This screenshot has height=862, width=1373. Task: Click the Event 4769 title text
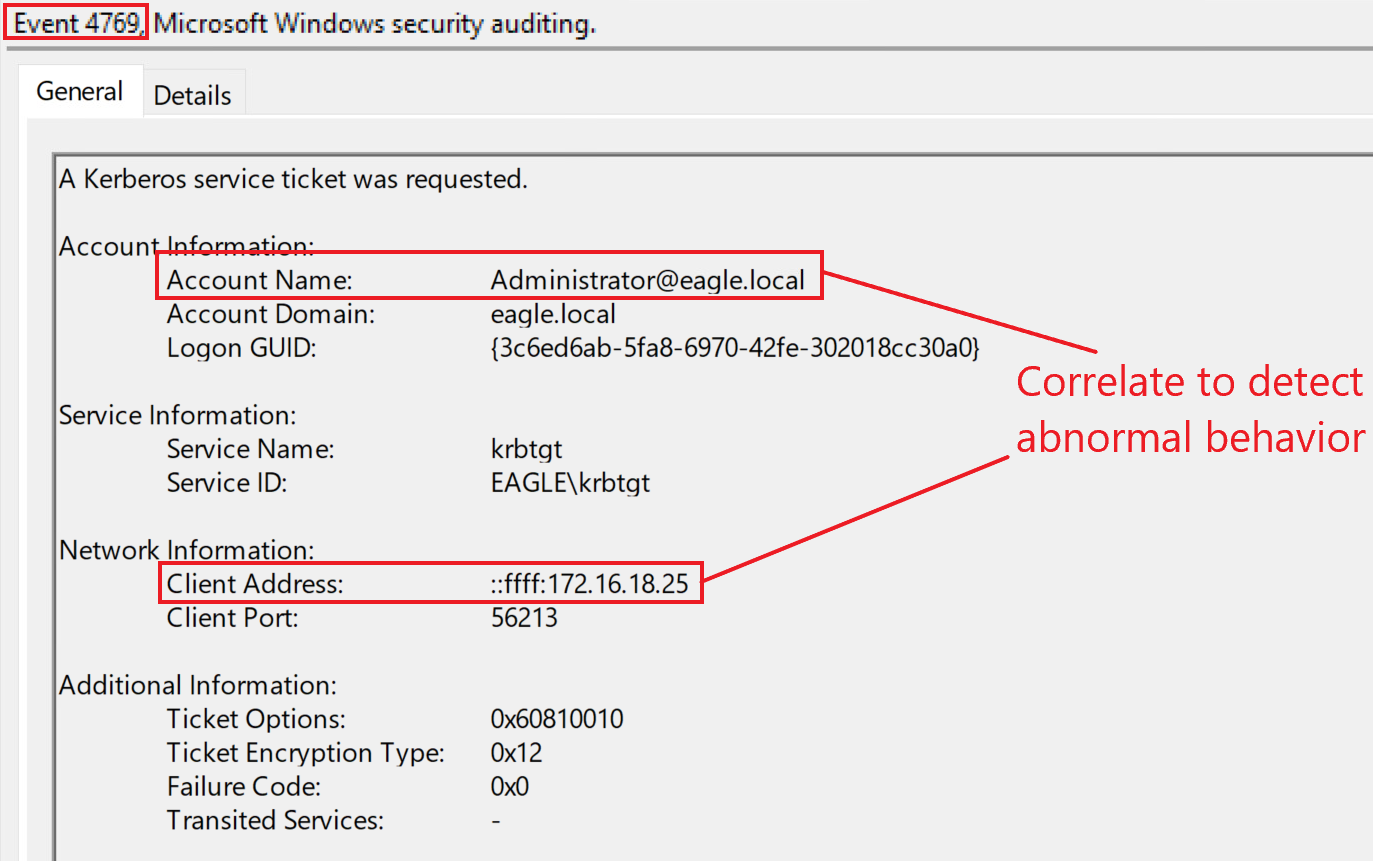click(77, 23)
